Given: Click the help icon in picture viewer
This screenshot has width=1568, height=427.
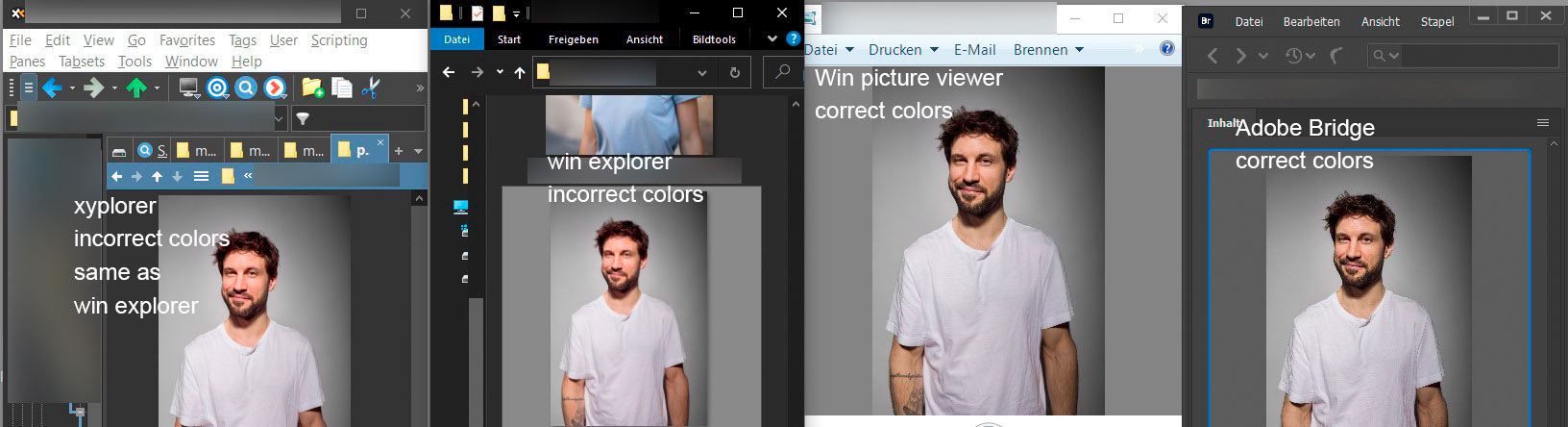Looking at the screenshot, I should [1166, 49].
